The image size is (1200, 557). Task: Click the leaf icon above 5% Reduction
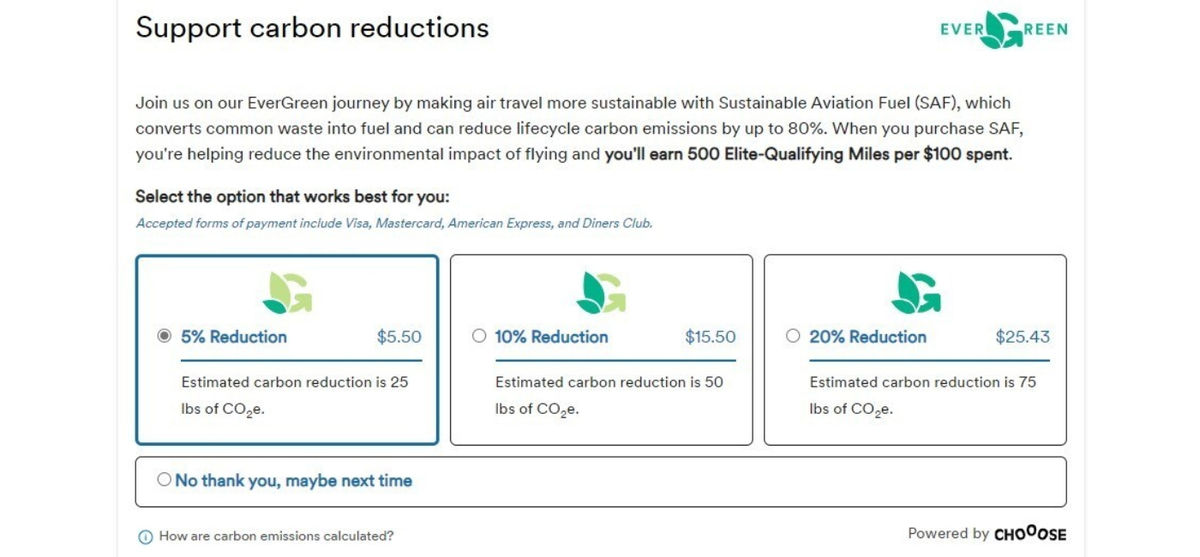pos(287,291)
